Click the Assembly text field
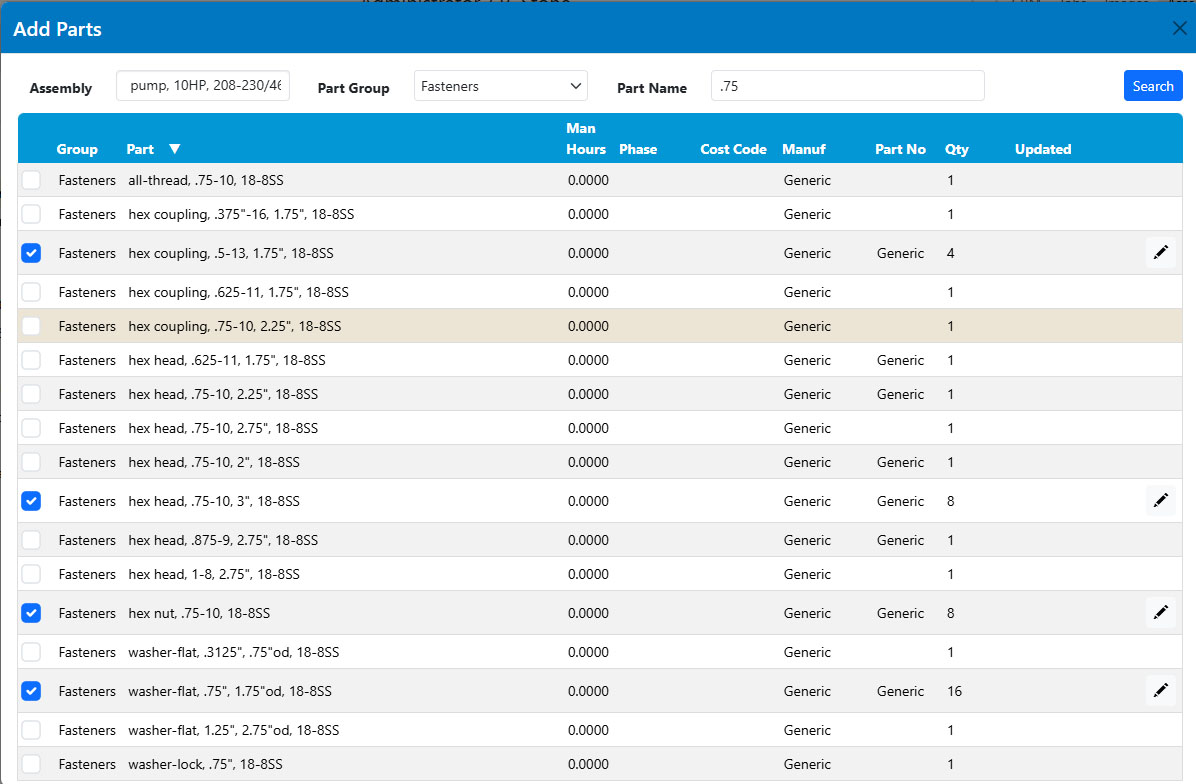 (203, 86)
